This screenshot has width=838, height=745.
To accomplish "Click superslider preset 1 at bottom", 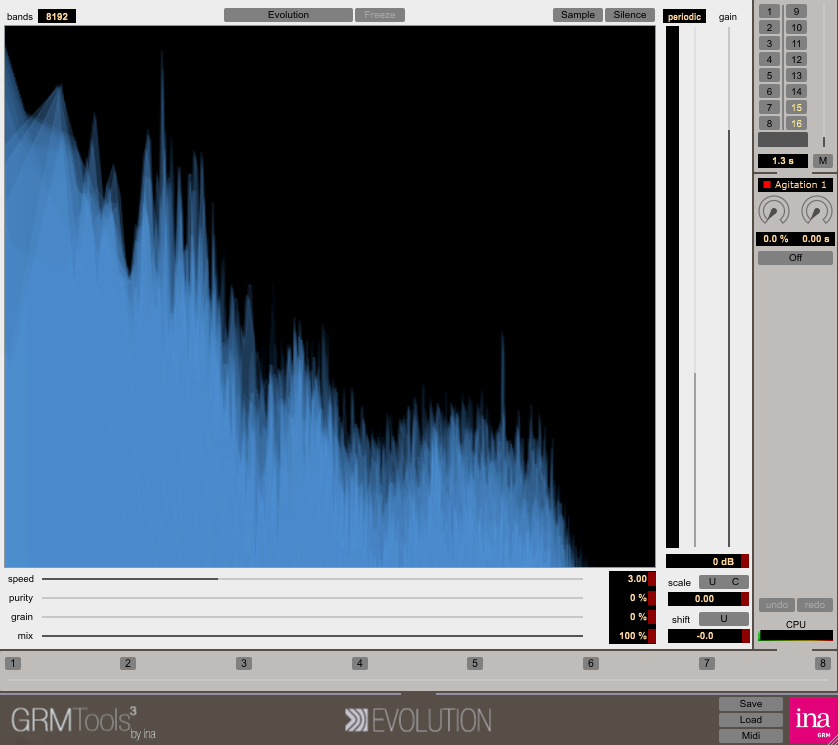I will coord(13,664).
